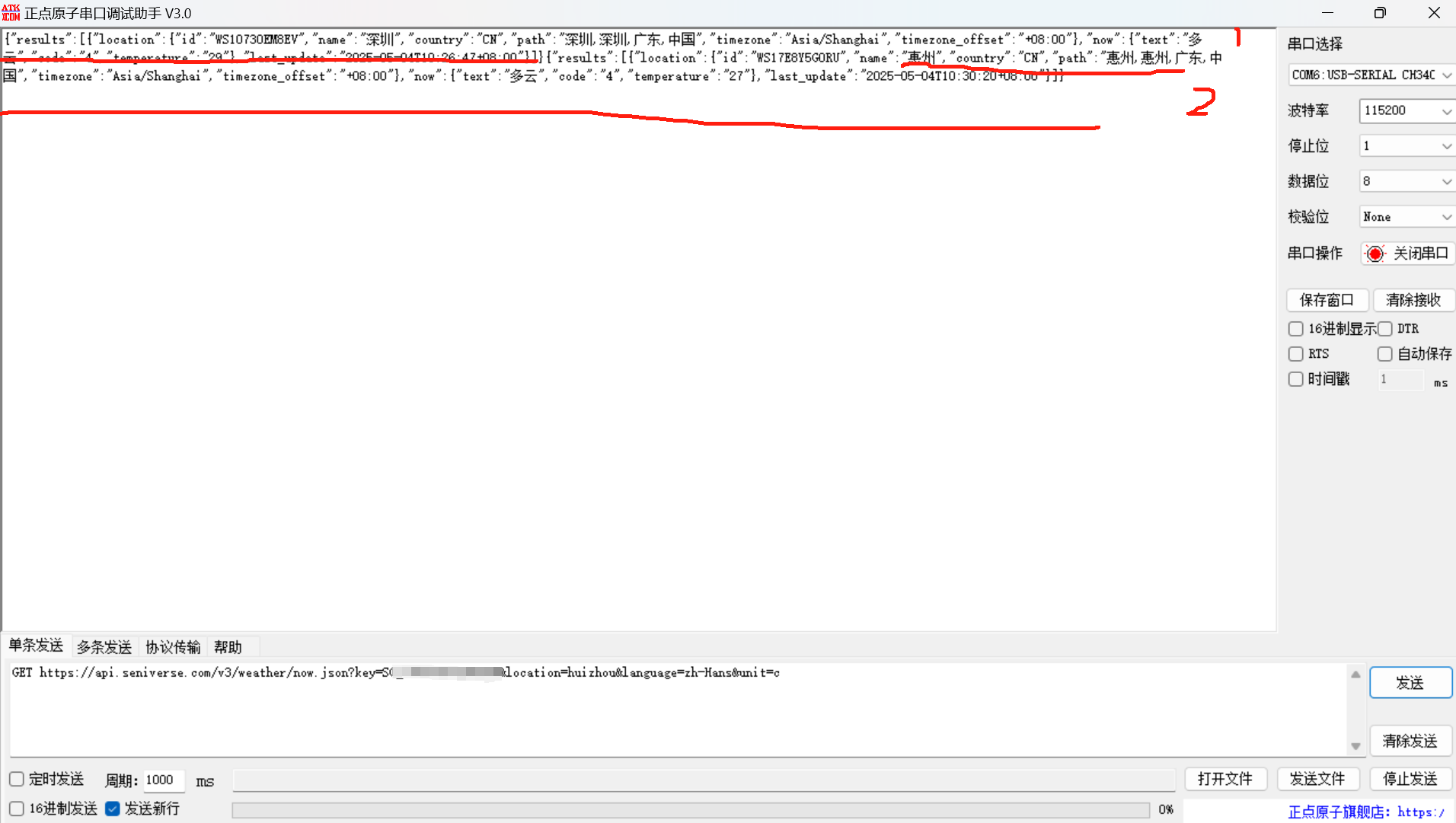
Task: Click the 关闭串口 button
Action: click(x=1408, y=254)
